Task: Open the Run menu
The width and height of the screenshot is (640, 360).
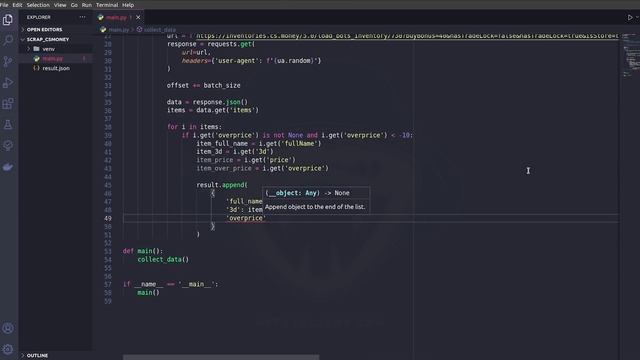Action: point(87,5)
